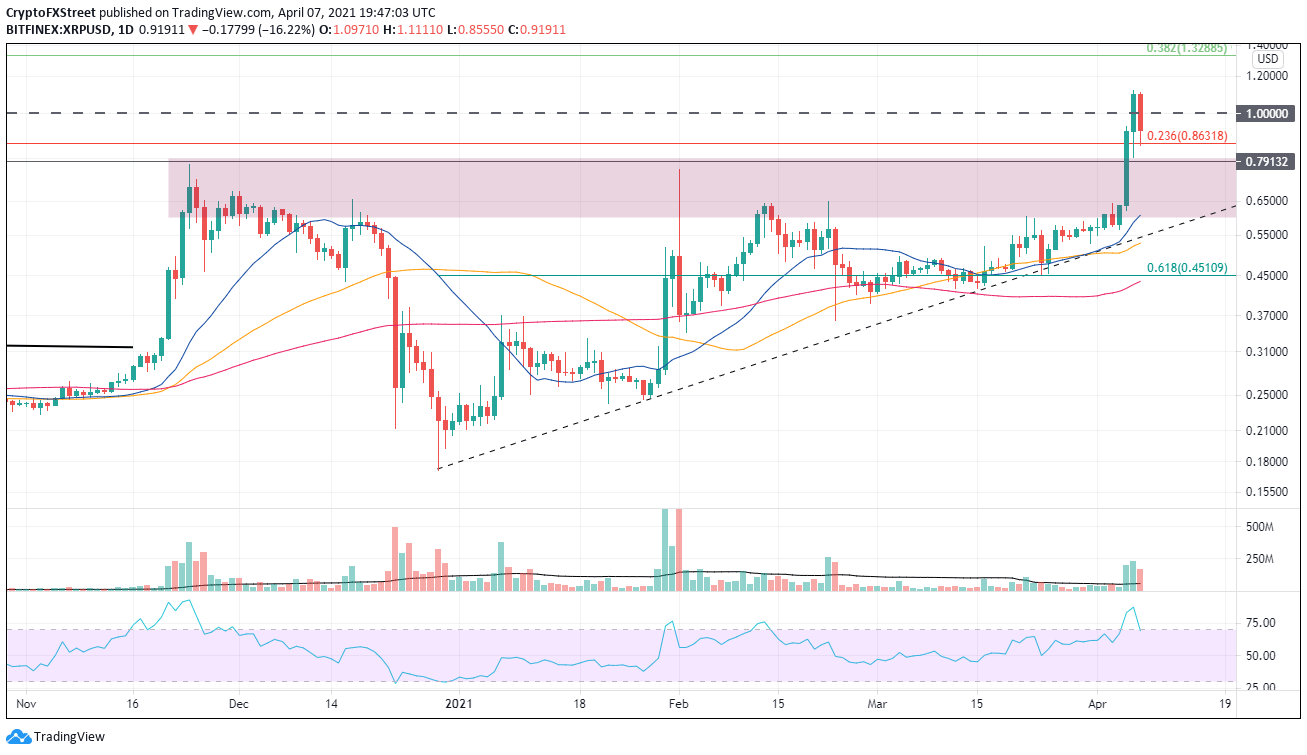Click the Feb date label on time axis
Image resolution: width=1307 pixels, height=755 pixels.
(x=679, y=704)
